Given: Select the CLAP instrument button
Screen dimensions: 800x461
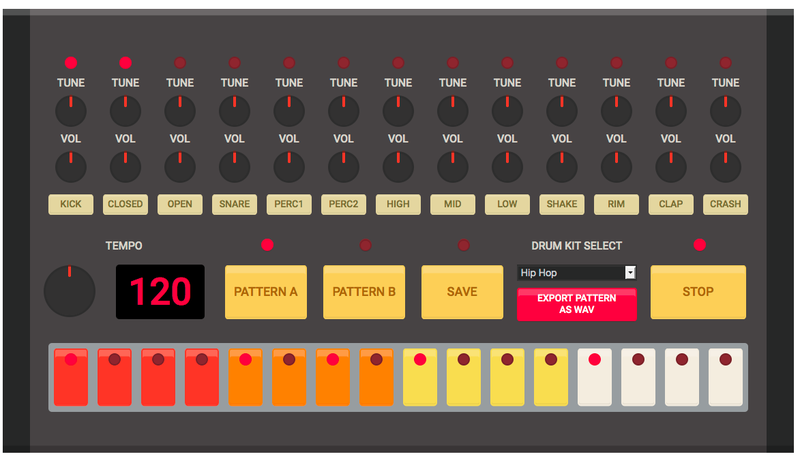Looking at the screenshot, I should click(x=671, y=204).
